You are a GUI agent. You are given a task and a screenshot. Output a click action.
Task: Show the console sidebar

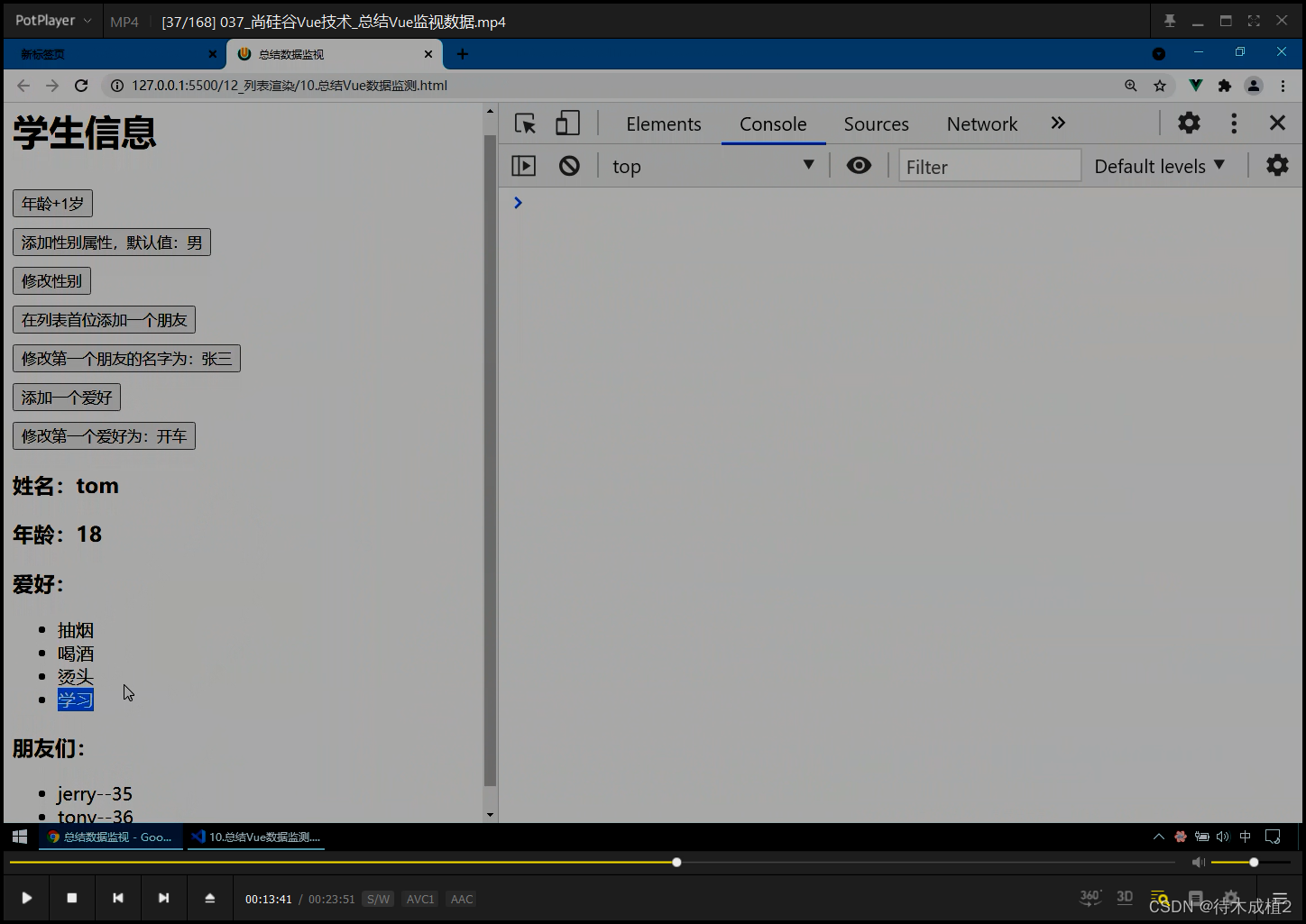tap(523, 166)
